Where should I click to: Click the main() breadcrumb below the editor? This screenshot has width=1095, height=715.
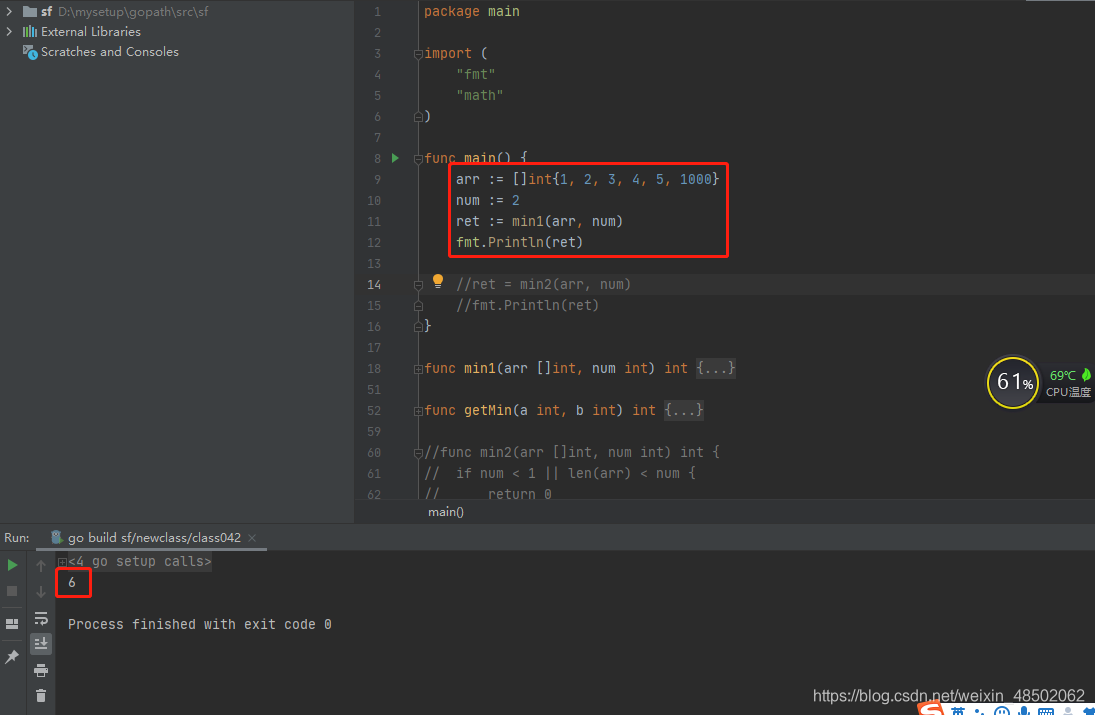(446, 512)
